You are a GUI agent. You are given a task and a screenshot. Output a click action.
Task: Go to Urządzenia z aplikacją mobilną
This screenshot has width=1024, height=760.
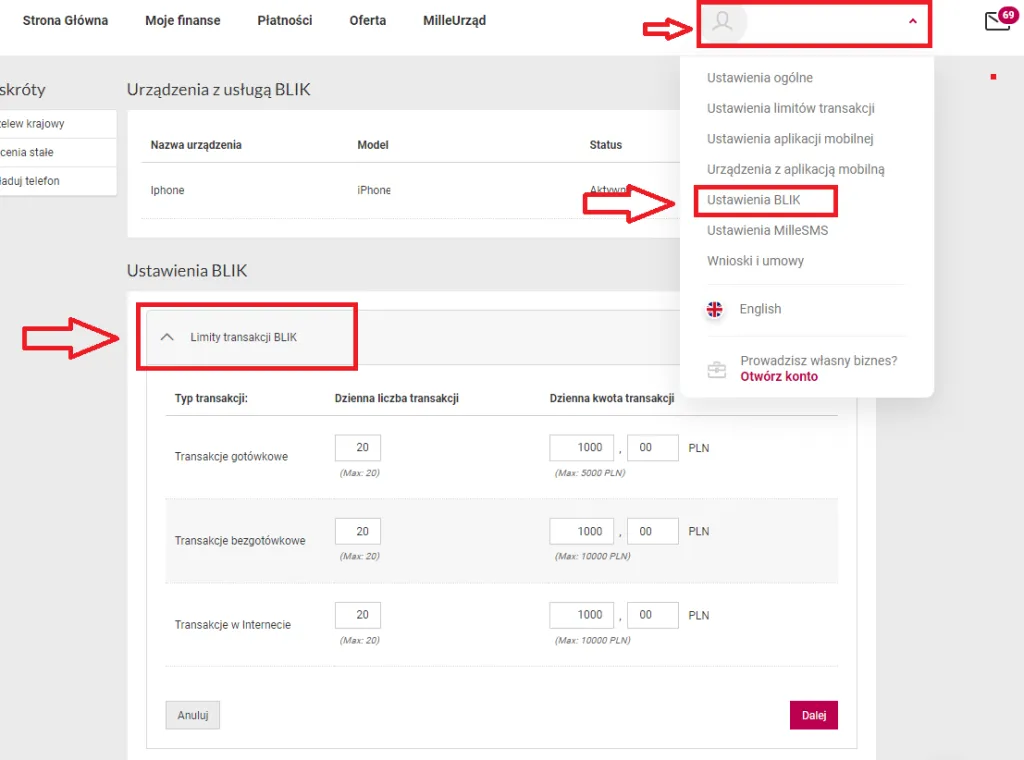pos(795,169)
